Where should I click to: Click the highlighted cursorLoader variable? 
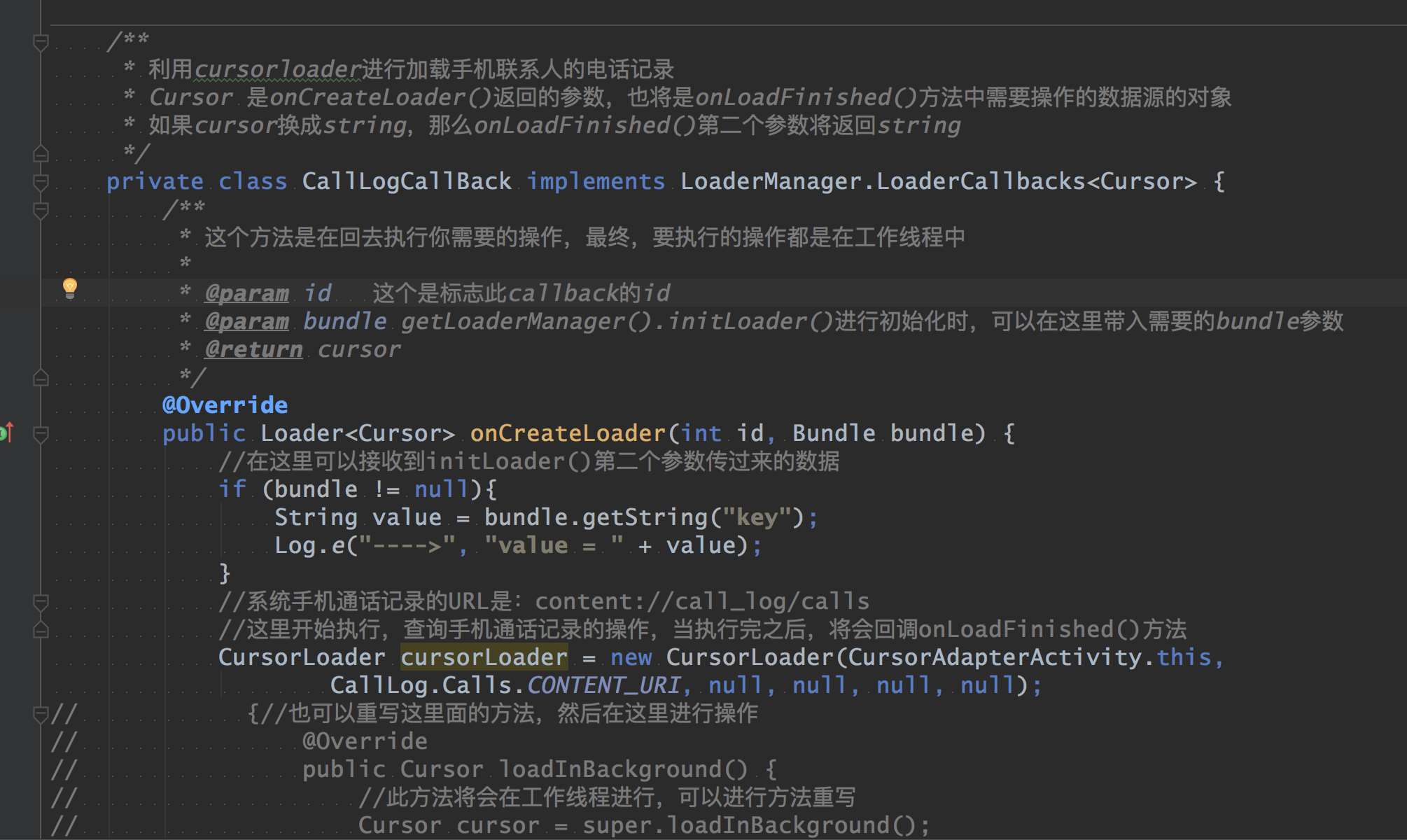tap(484, 657)
